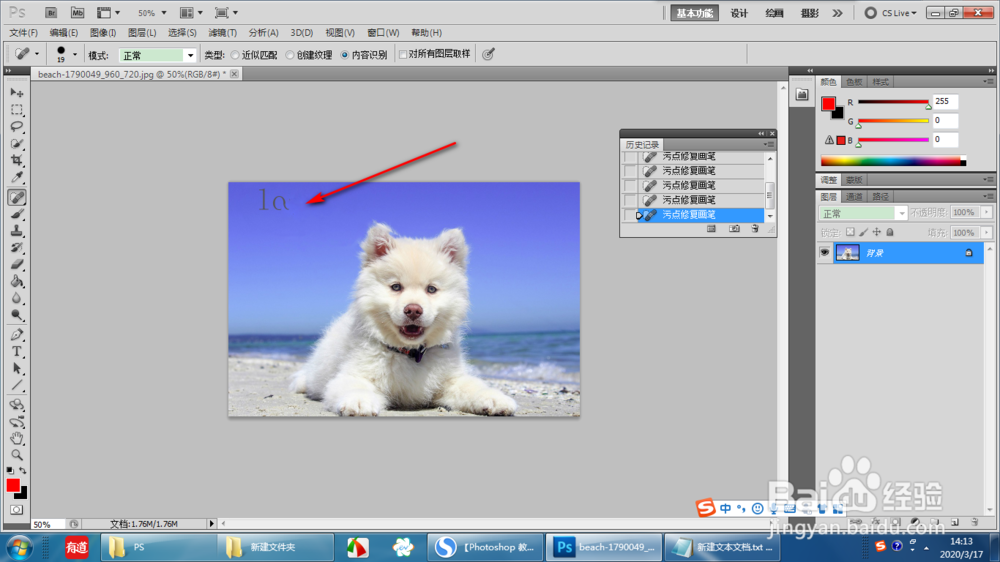Select the 背景 layer thumbnail
The width and height of the screenshot is (1000, 562).
(848, 253)
